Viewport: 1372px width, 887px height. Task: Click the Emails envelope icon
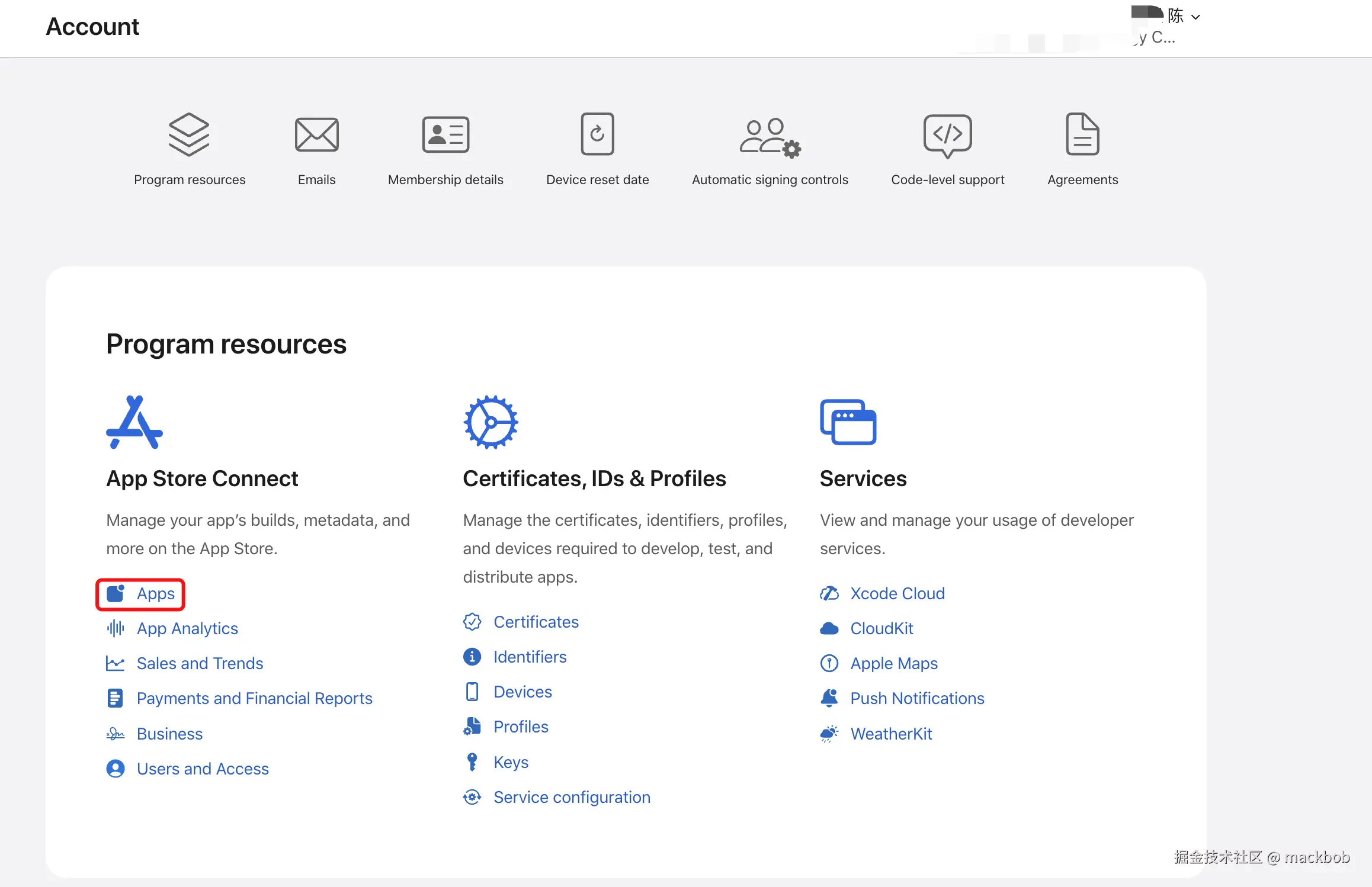[x=317, y=134]
